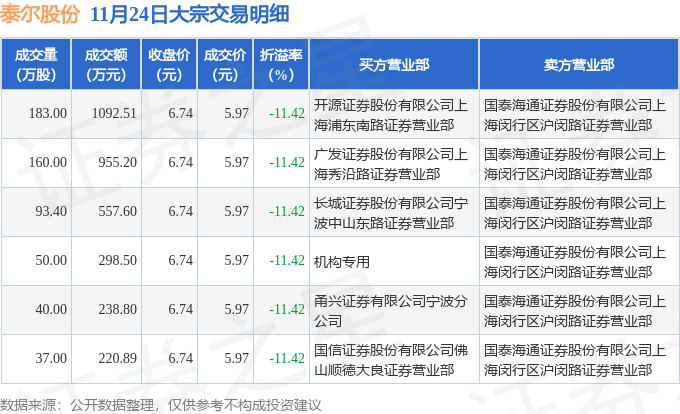Image resolution: width=680 pixels, height=414 pixels.
Task: Click the 11月24日大宗交易明细 heading
Action: pyautogui.click(x=190, y=14)
